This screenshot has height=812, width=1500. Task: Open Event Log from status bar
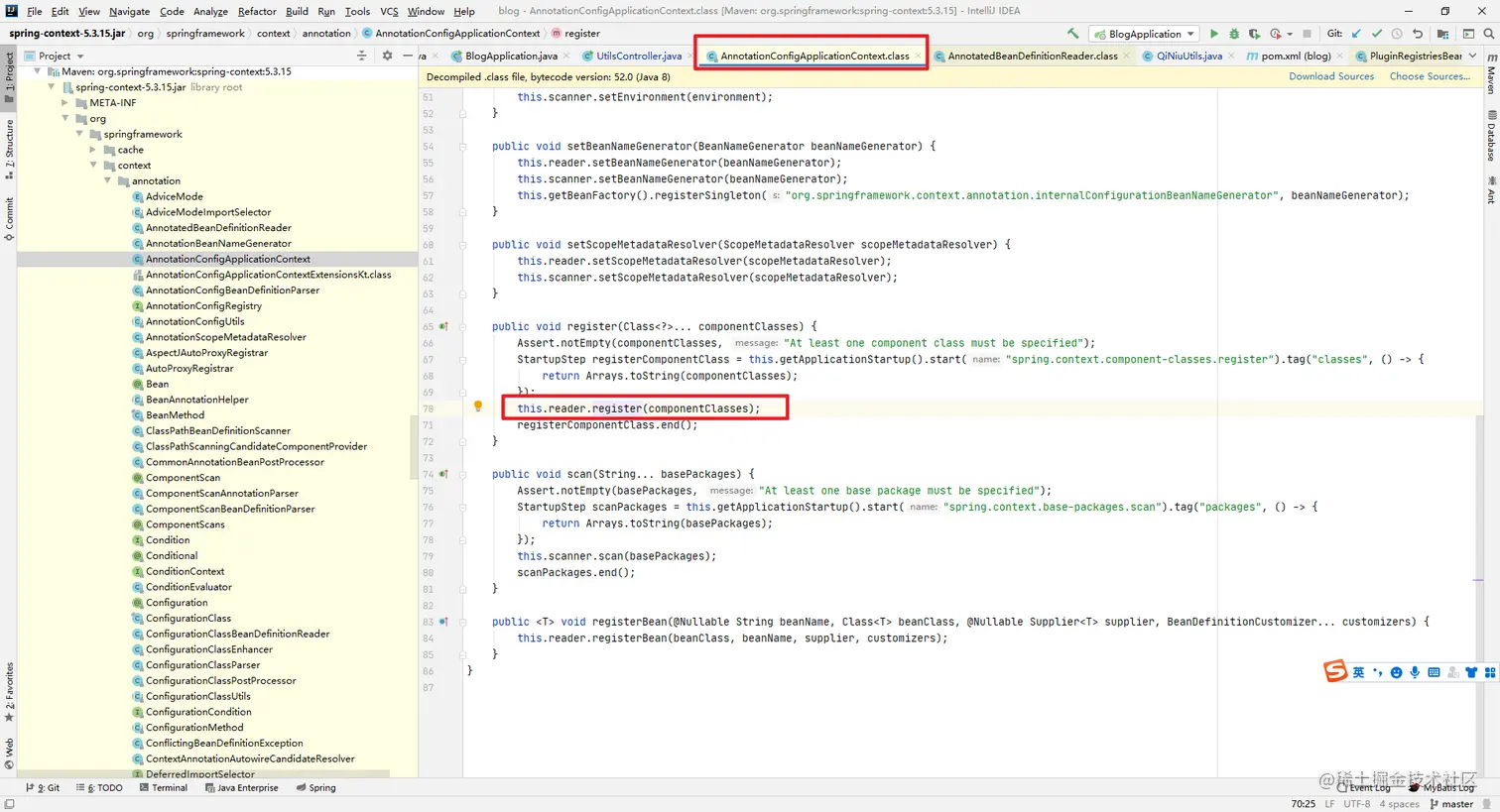[x=1363, y=787]
